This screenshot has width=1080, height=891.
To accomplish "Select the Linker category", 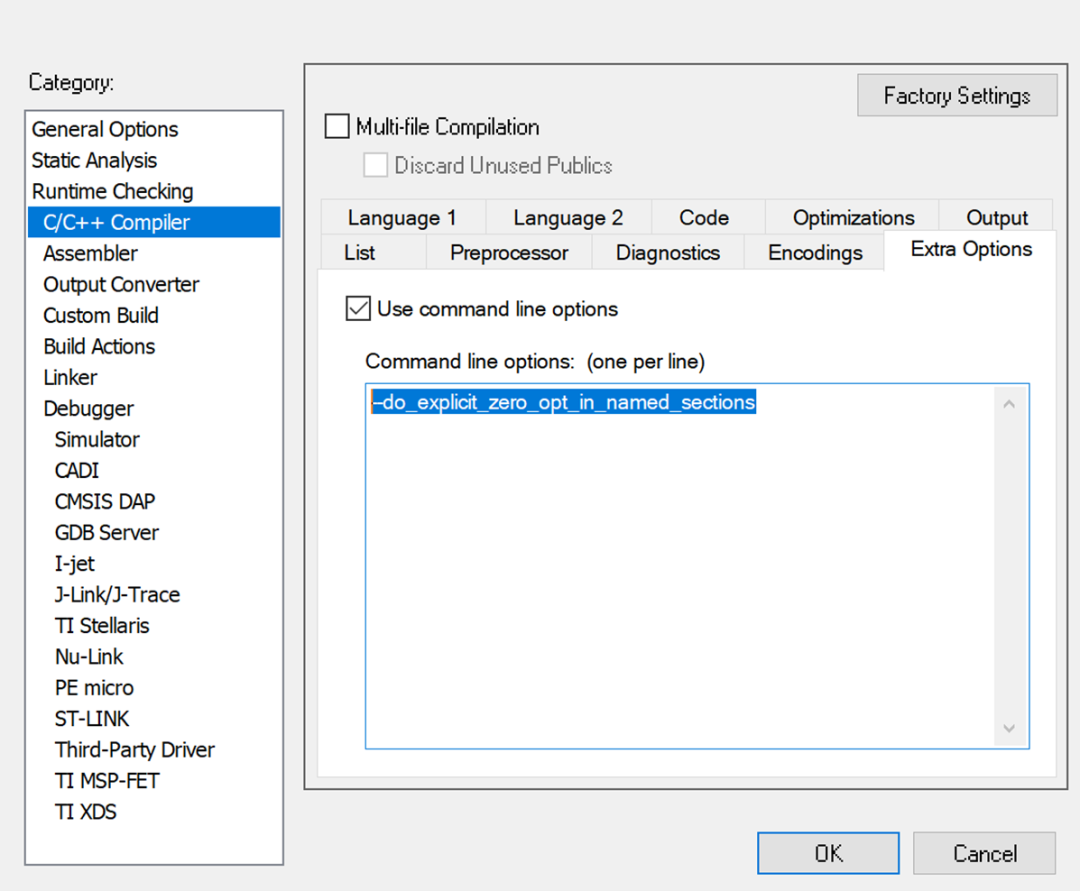I will tap(70, 377).
